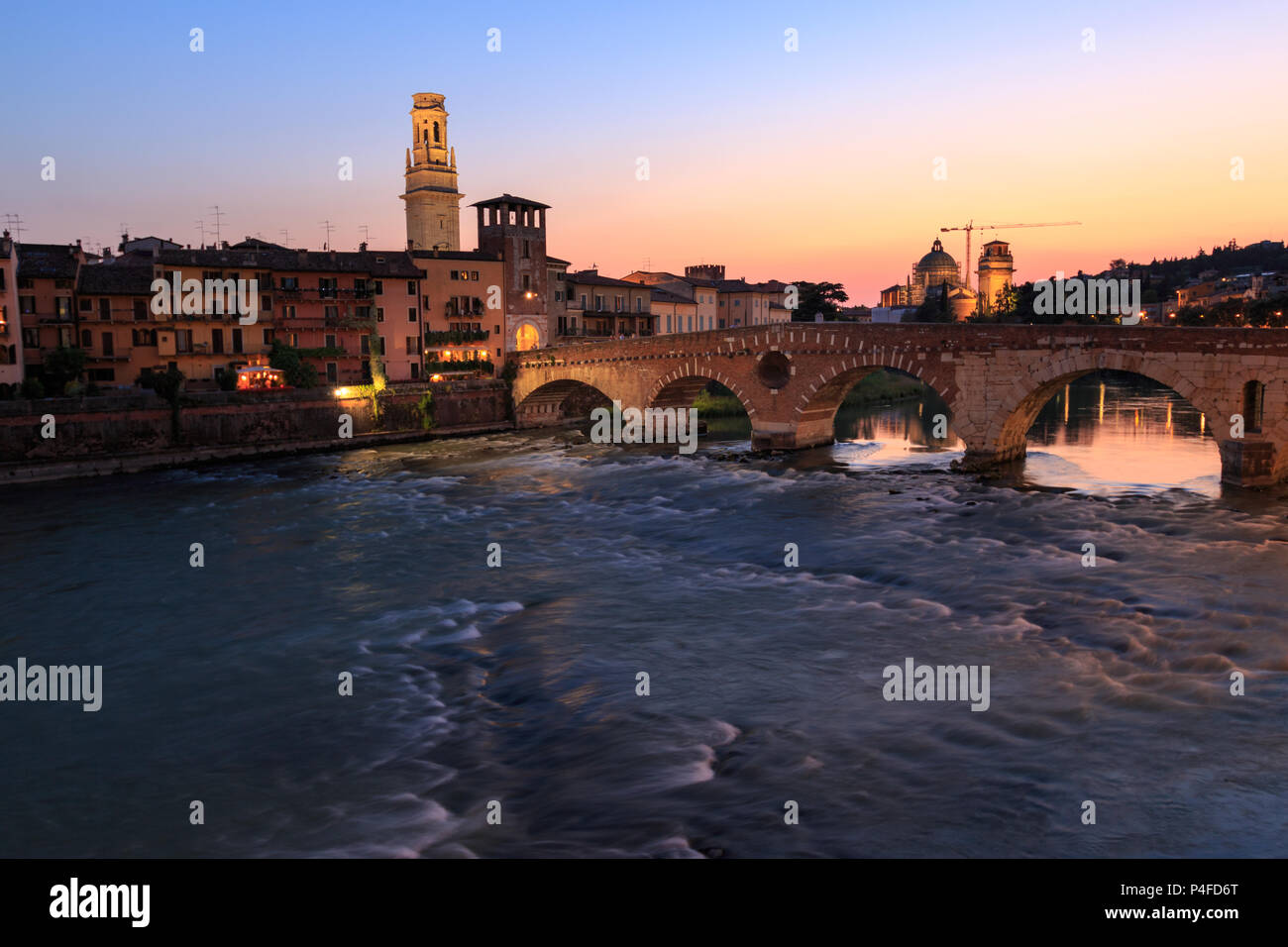Click the alamy watermark on lower-left water
1288x947 pixels.
[x=51, y=684]
